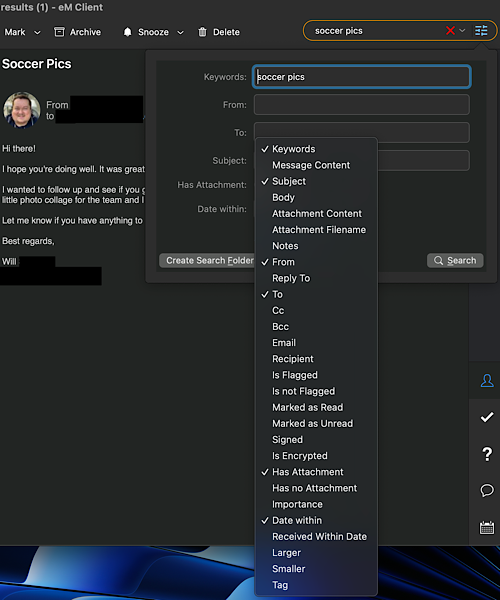Select Marked as Read menu item

tap(316, 407)
